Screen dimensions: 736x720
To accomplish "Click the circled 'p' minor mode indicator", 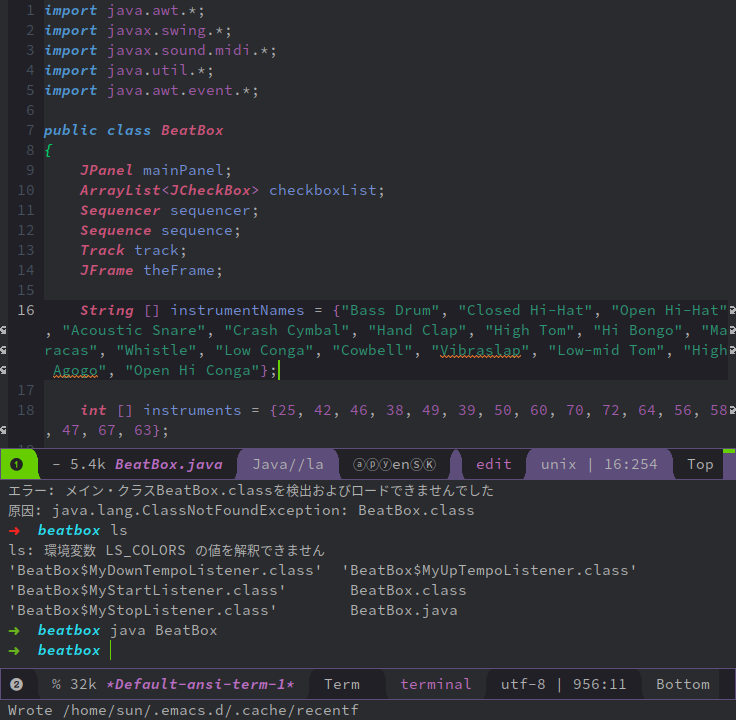I will (x=372, y=464).
